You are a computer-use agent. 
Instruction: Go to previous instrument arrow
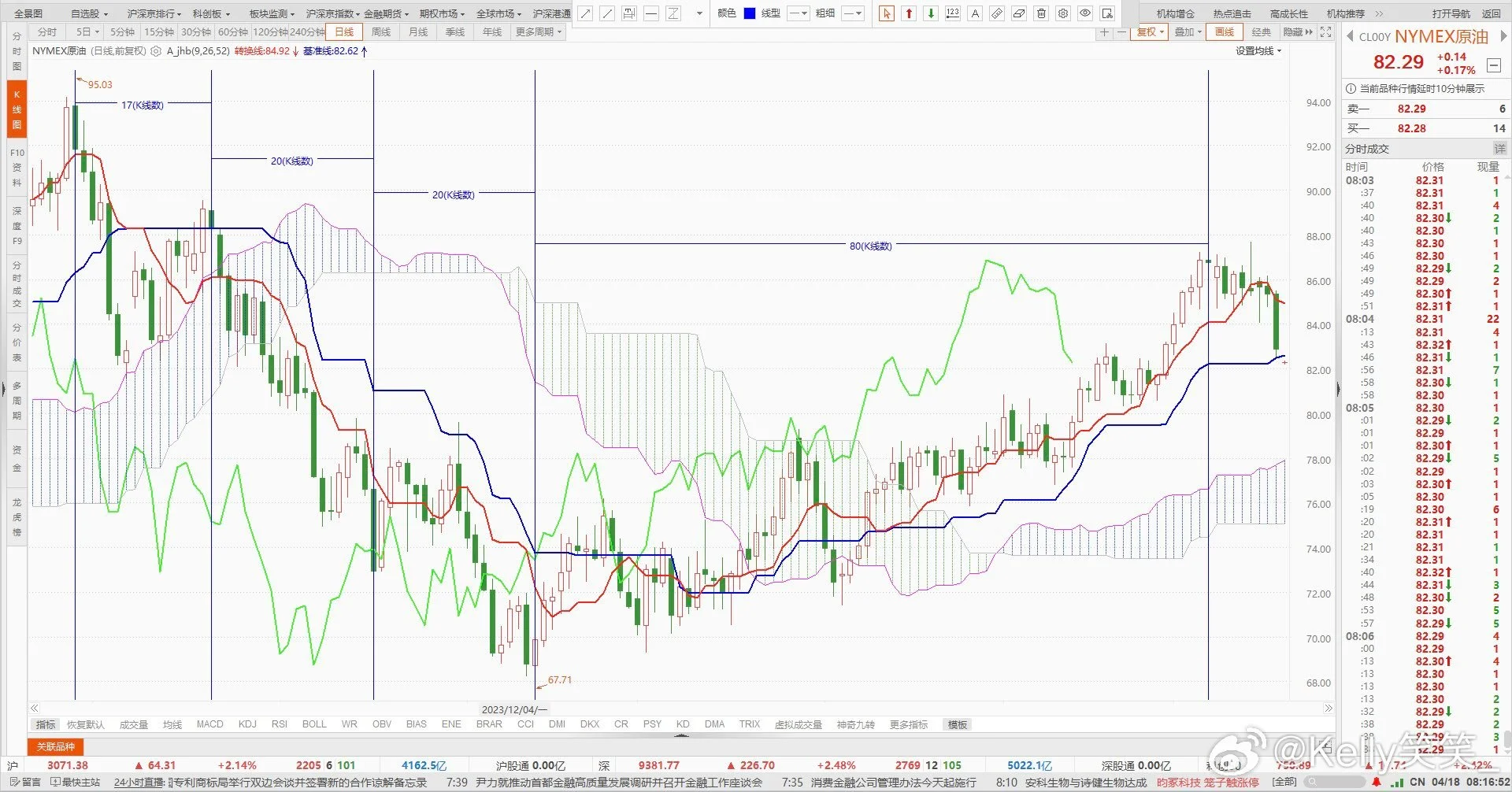[x=1350, y=36]
